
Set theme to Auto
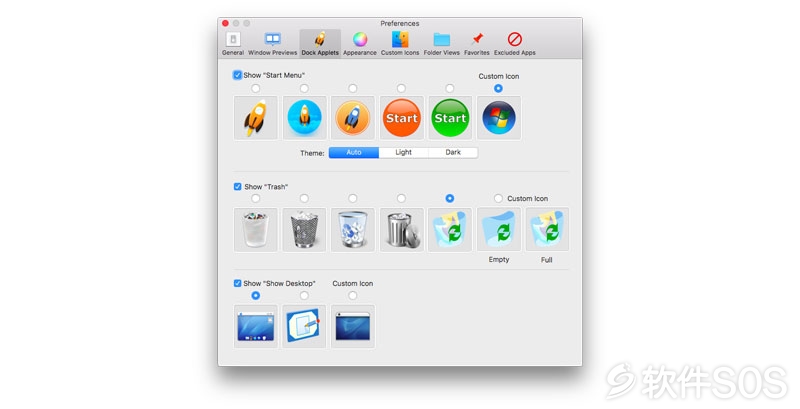coord(354,152)
